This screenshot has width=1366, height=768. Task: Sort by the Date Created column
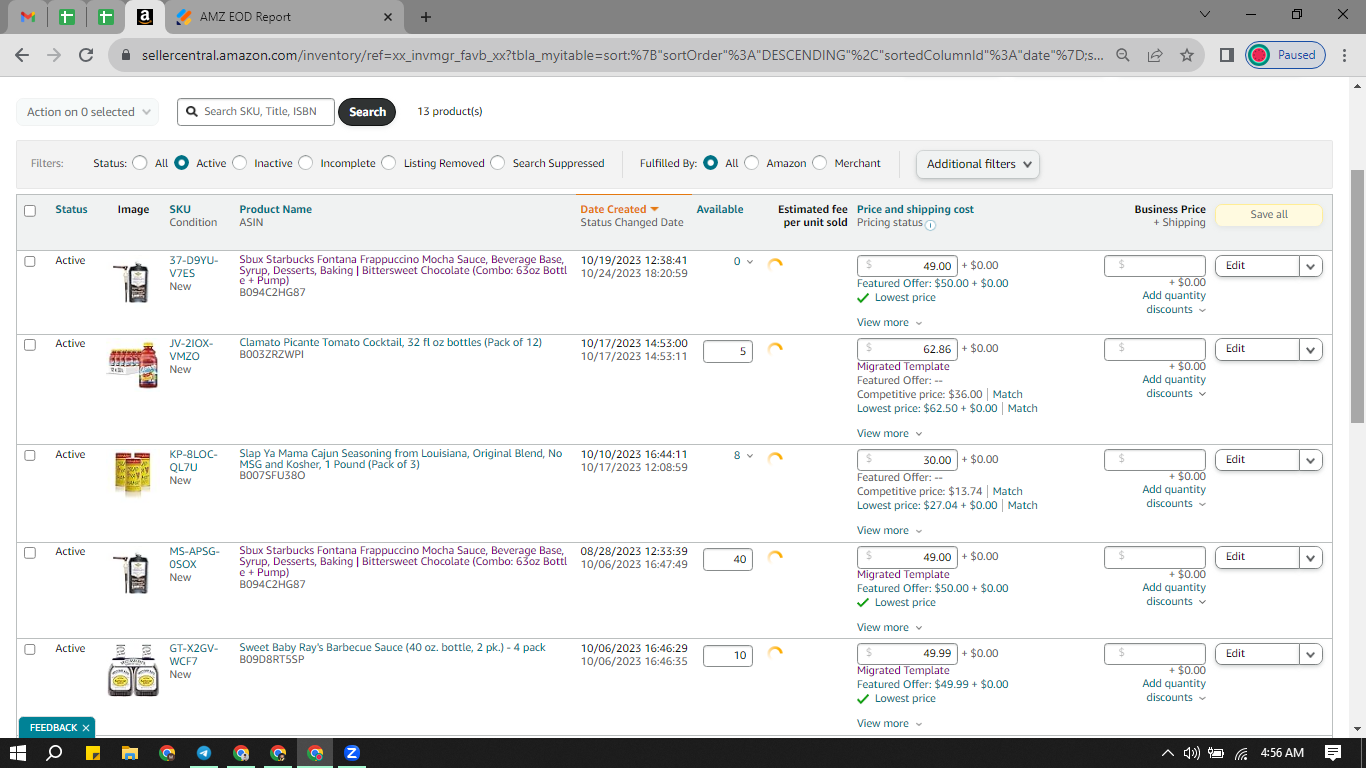619,210
